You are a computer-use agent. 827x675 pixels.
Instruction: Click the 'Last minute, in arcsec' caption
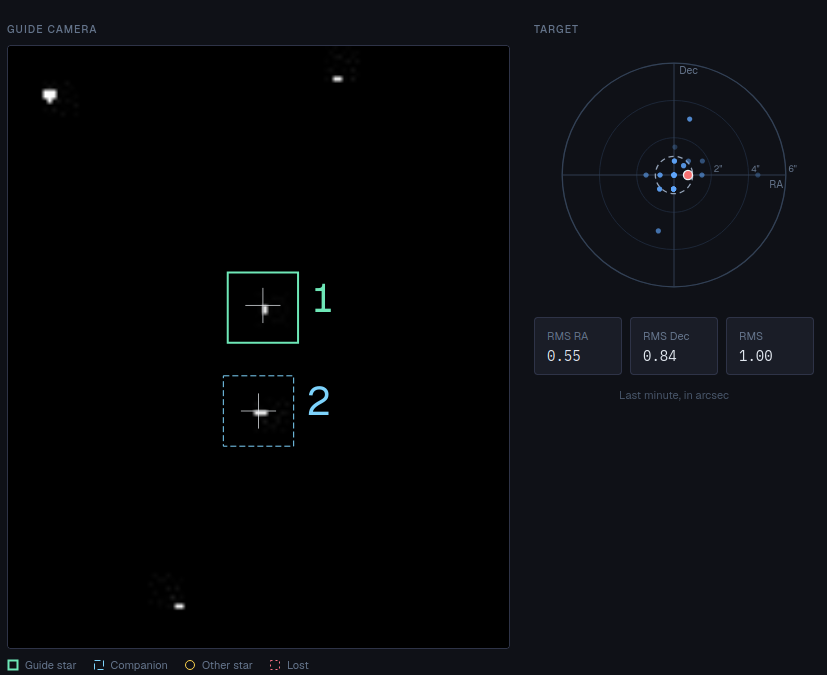[674, 395]
